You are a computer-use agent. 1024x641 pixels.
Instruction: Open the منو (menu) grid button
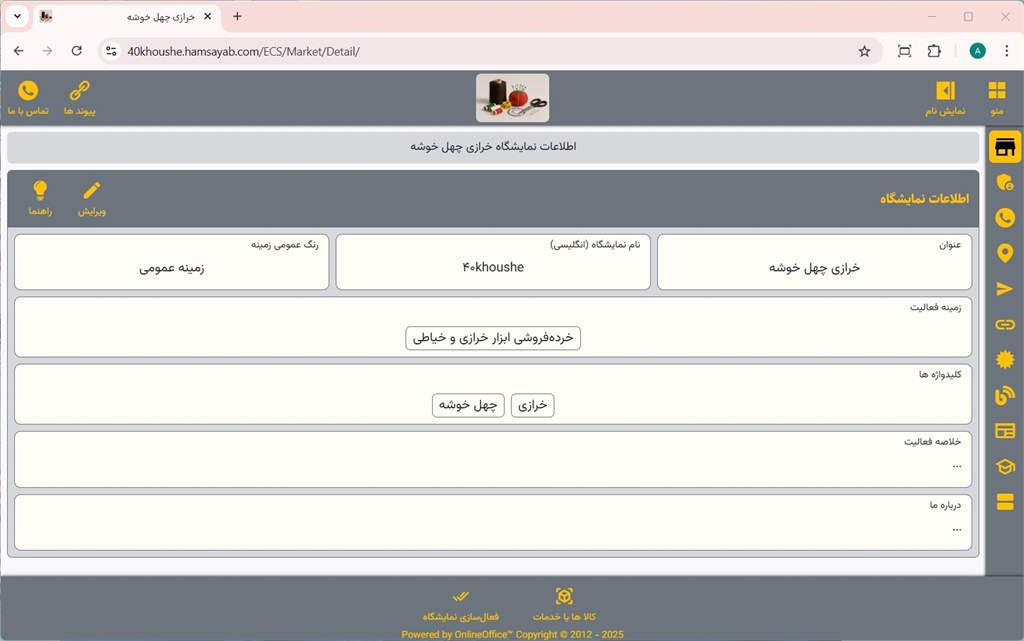(997, 98)
